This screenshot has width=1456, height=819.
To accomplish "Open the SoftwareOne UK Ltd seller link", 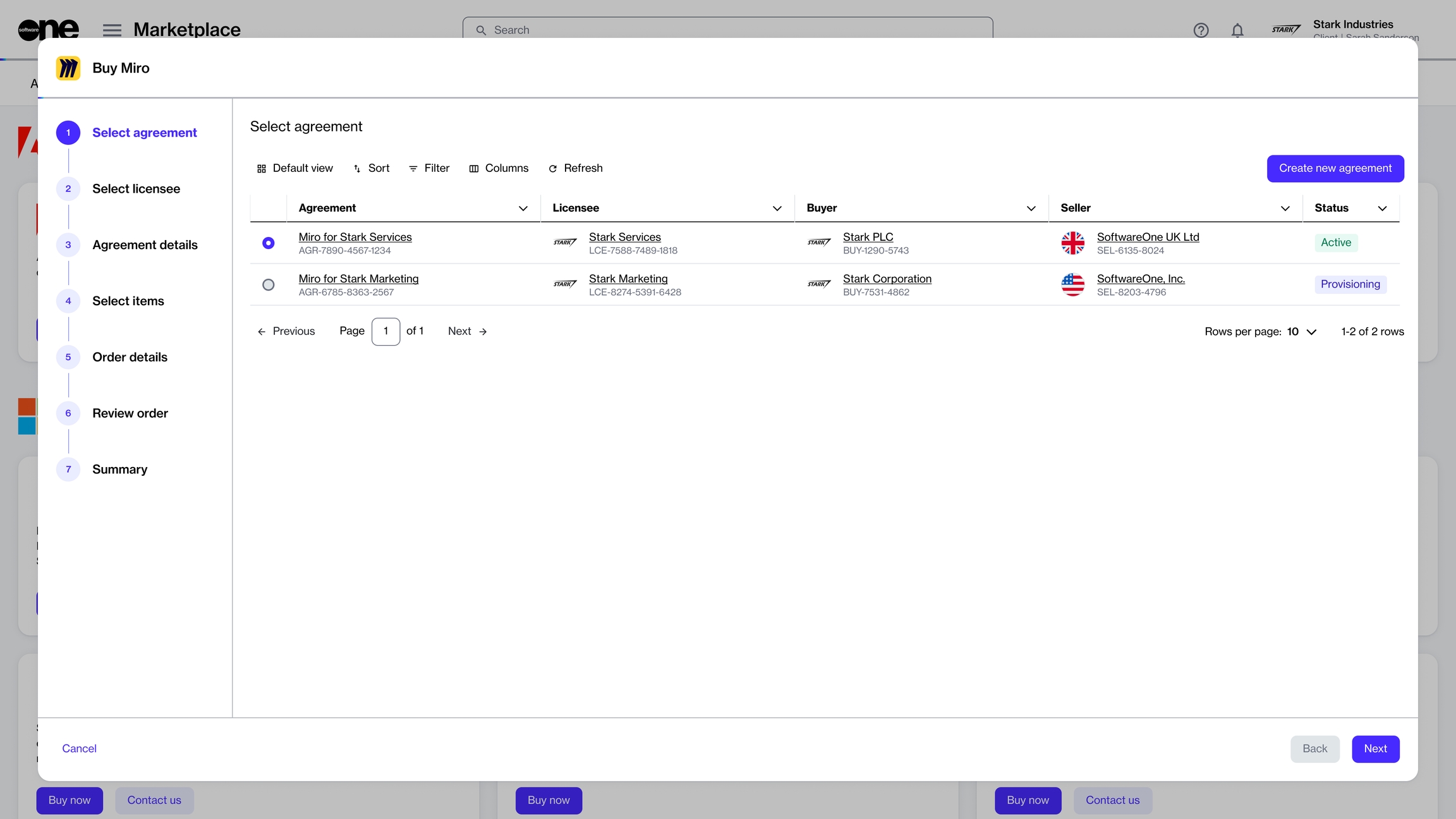I will click(1148, 237).
